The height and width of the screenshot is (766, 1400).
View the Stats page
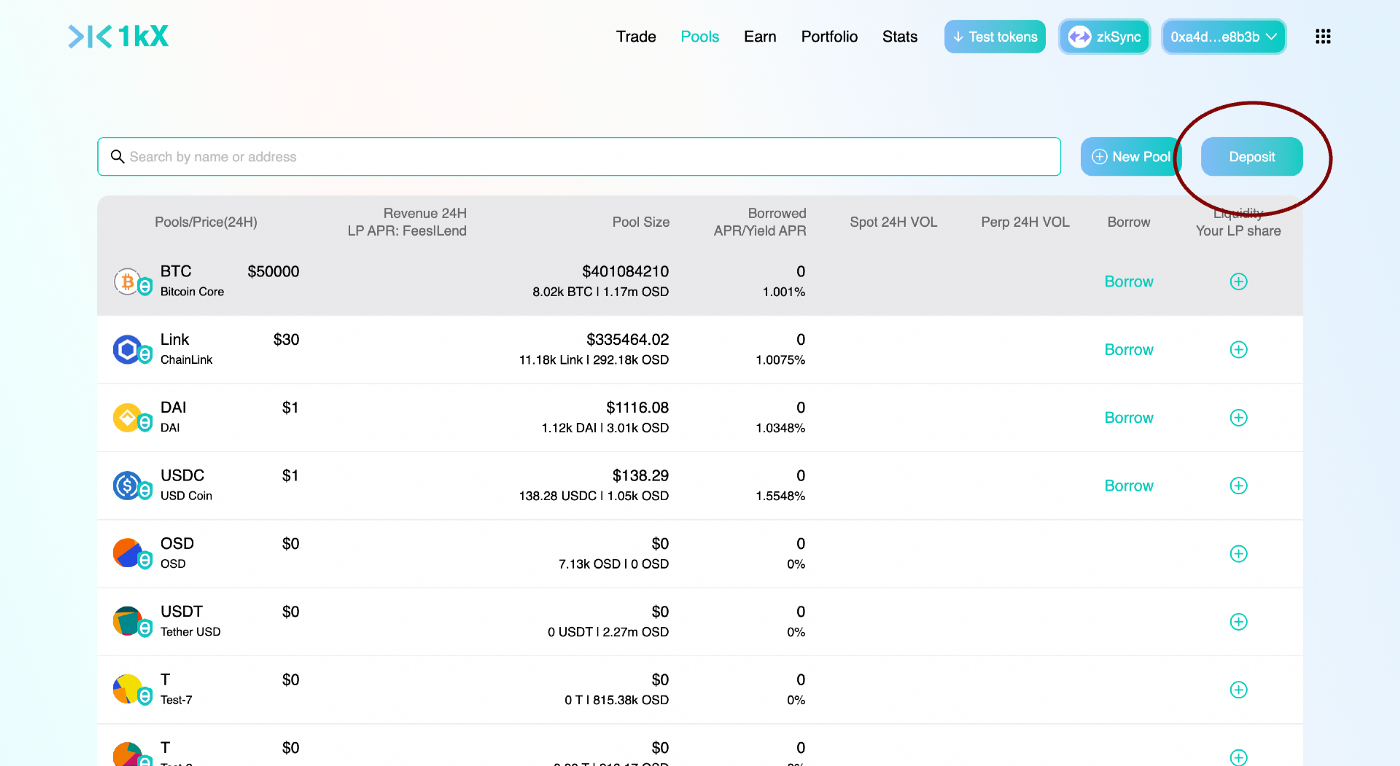coord(900,37)
